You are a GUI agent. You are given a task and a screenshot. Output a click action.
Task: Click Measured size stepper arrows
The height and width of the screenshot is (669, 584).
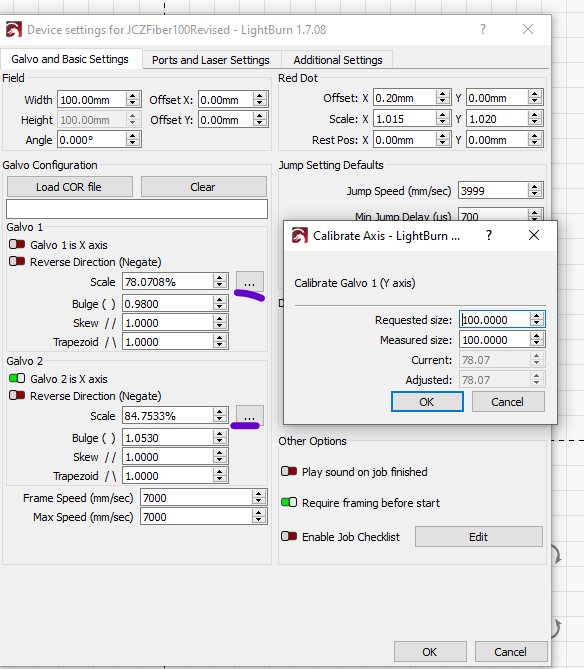pyautogui.click(x=537, y=339)
